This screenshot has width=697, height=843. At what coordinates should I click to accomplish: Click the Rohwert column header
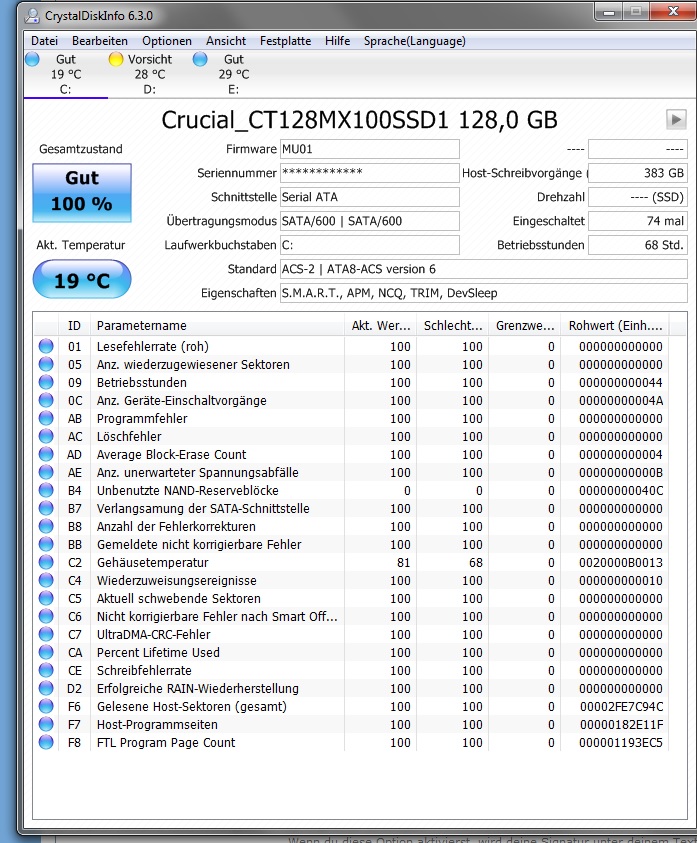[615, 325]
